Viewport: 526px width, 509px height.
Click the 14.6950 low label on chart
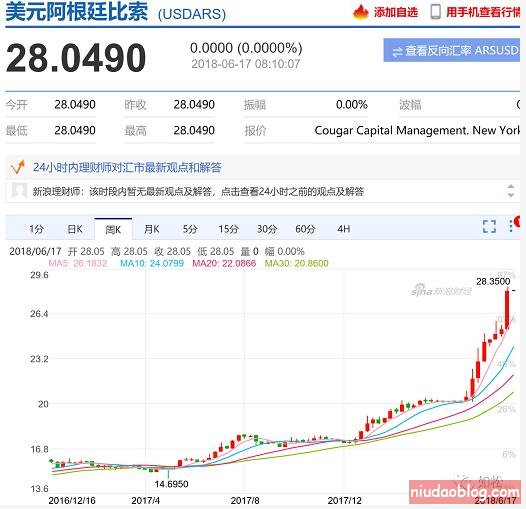pos(171,484)
